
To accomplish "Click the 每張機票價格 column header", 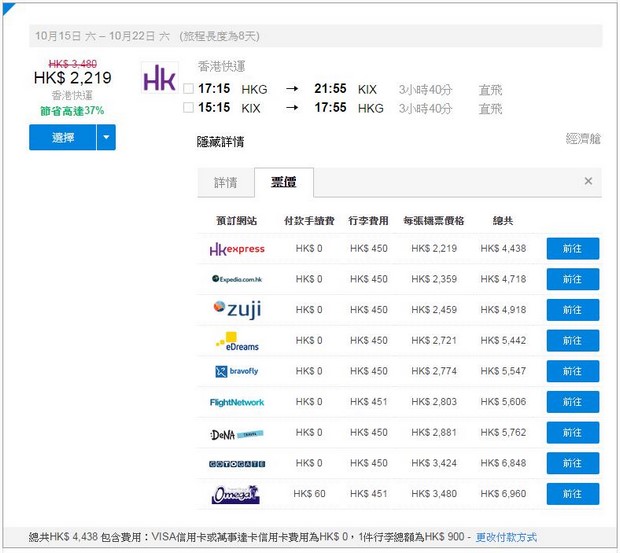I will click(x=434, y=221).
